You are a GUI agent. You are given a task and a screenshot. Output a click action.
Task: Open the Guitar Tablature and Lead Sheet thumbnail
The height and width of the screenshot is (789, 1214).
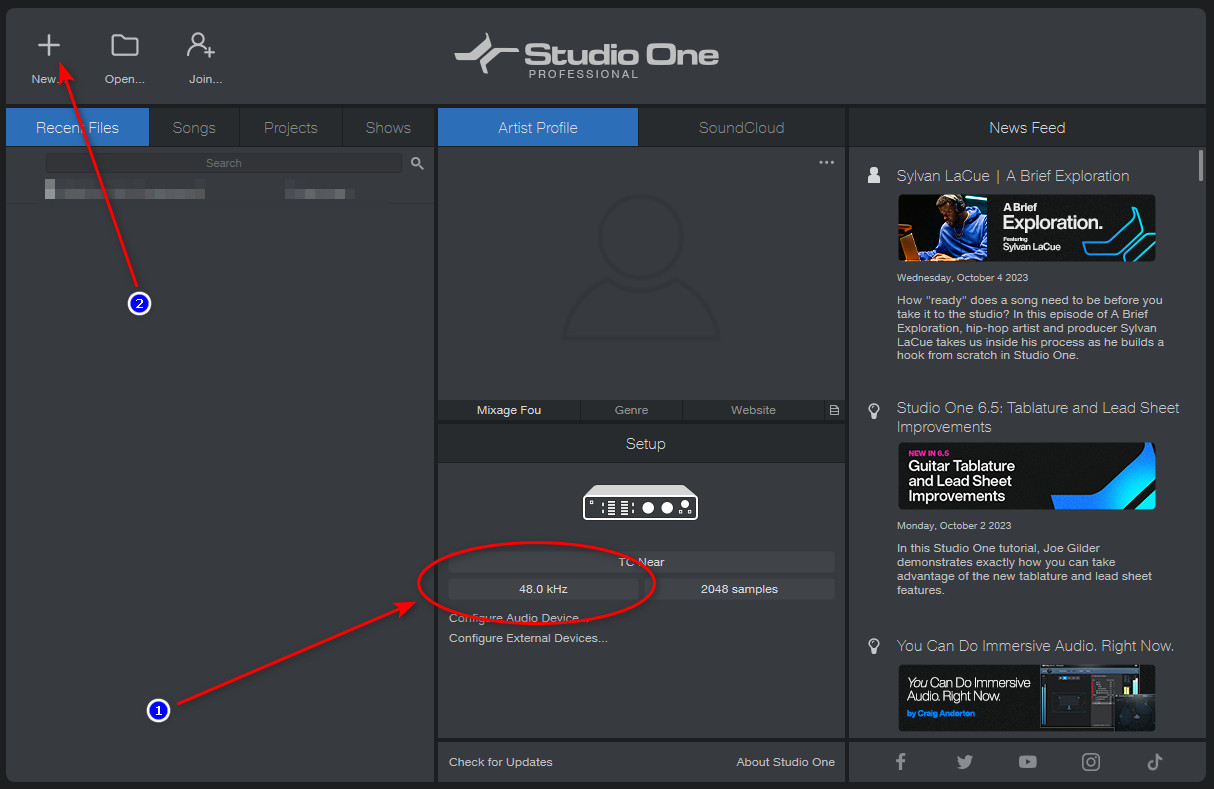[x=1026, y=476]
